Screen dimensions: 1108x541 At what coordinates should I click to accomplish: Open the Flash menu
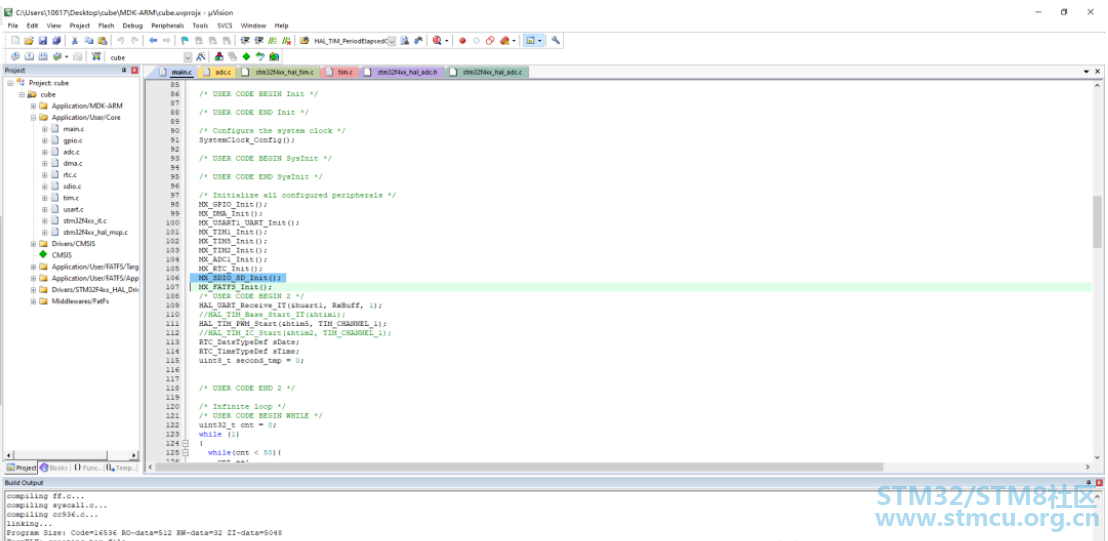[106, 25]
